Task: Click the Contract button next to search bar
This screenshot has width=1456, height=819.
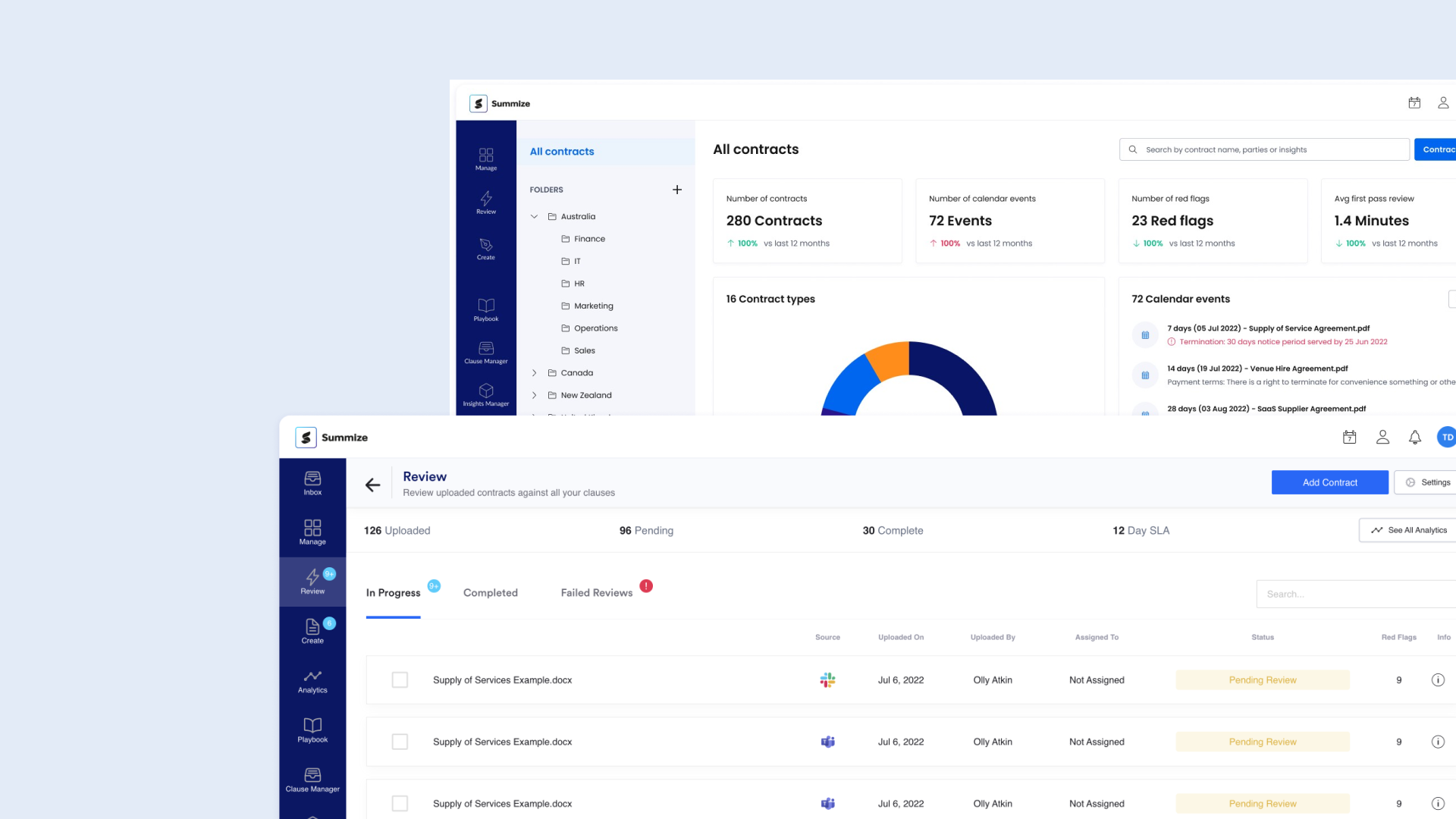Action: coord(1436,149)
